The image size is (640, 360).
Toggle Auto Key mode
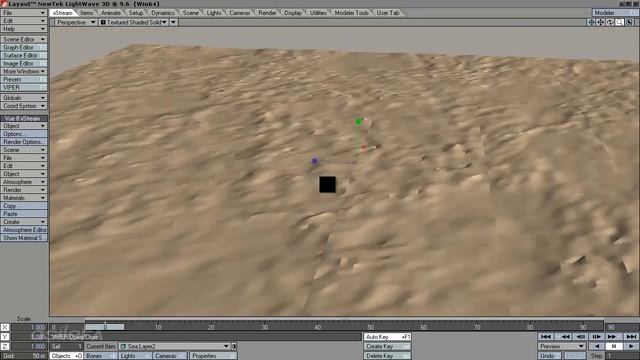[x=387, y=337]
